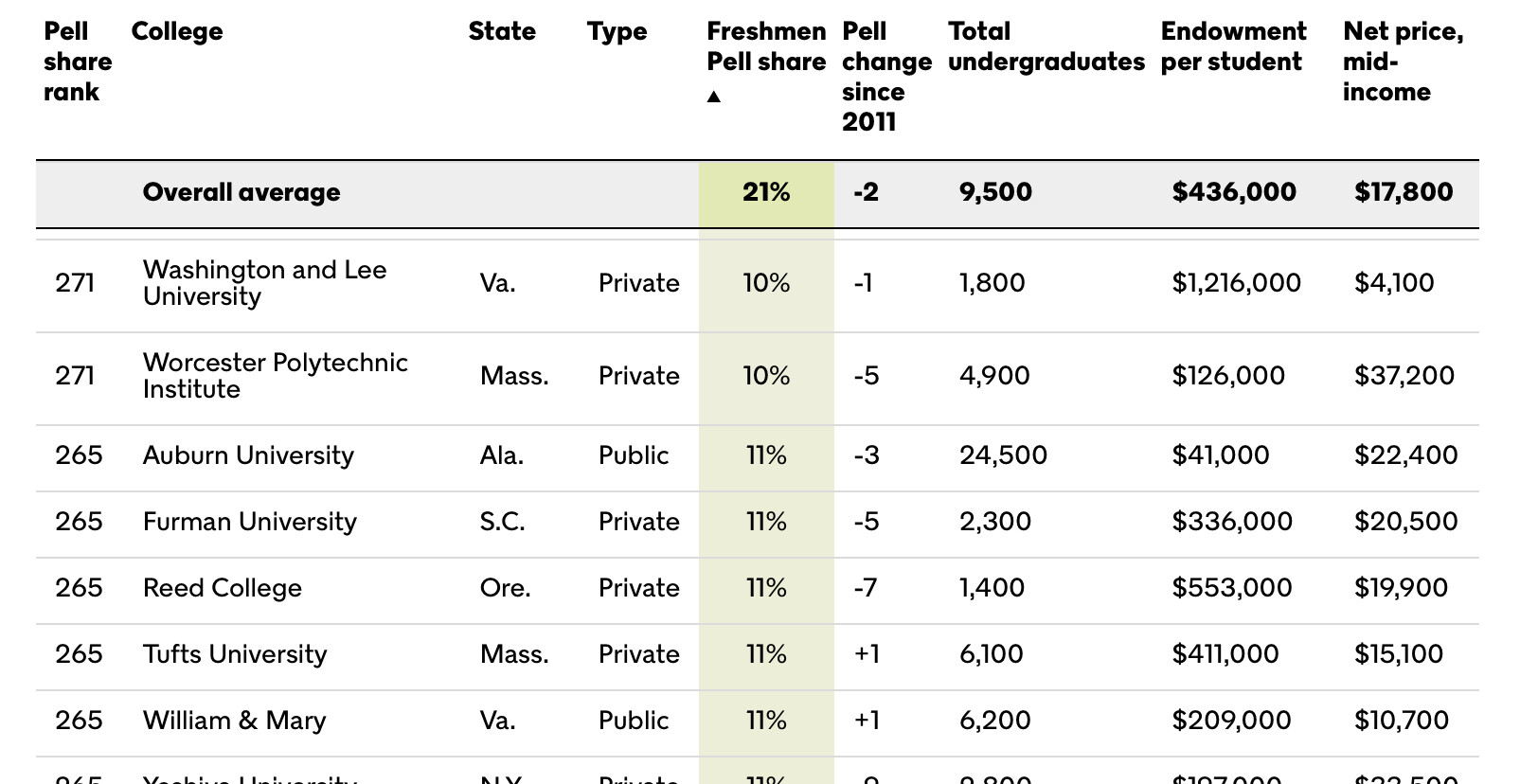Viewport: 1538px width, 784px height.
Task: Click Auburn University in the table
Action: (x=248, y=455)
